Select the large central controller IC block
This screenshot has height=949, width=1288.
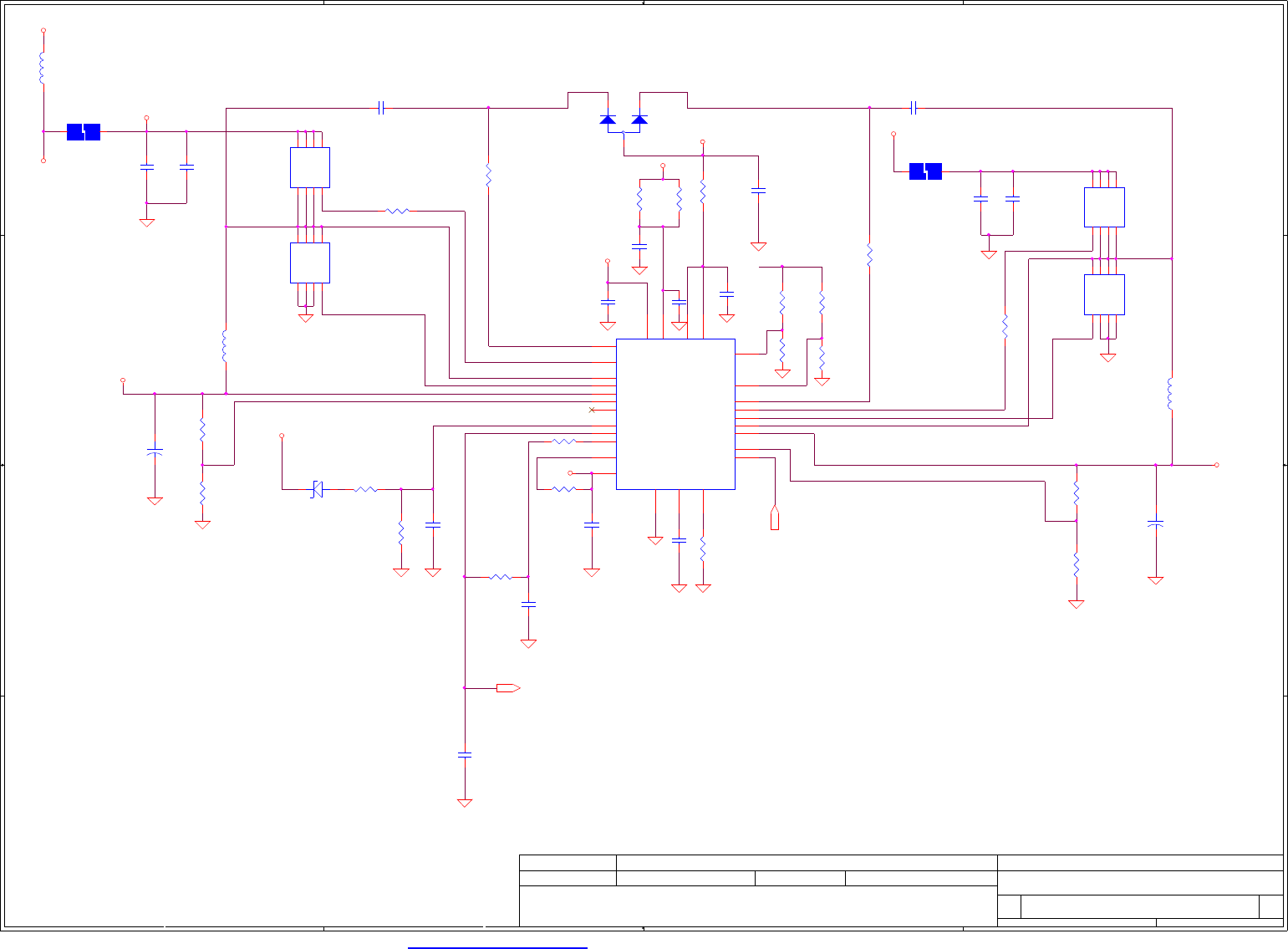coord(675,414)
